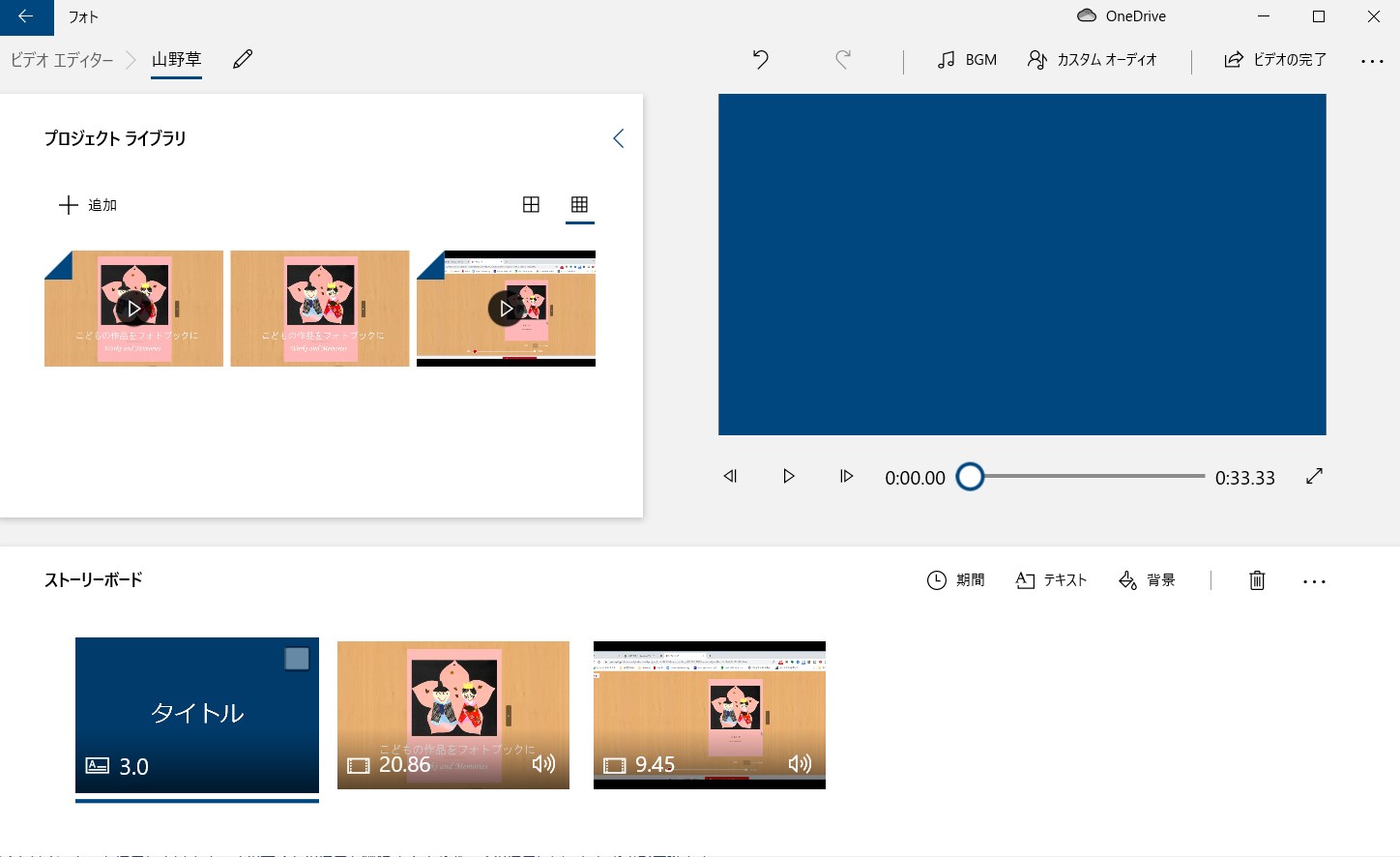Undo the last edit
The image size is (1400, 857).
[x=761, y=59]
